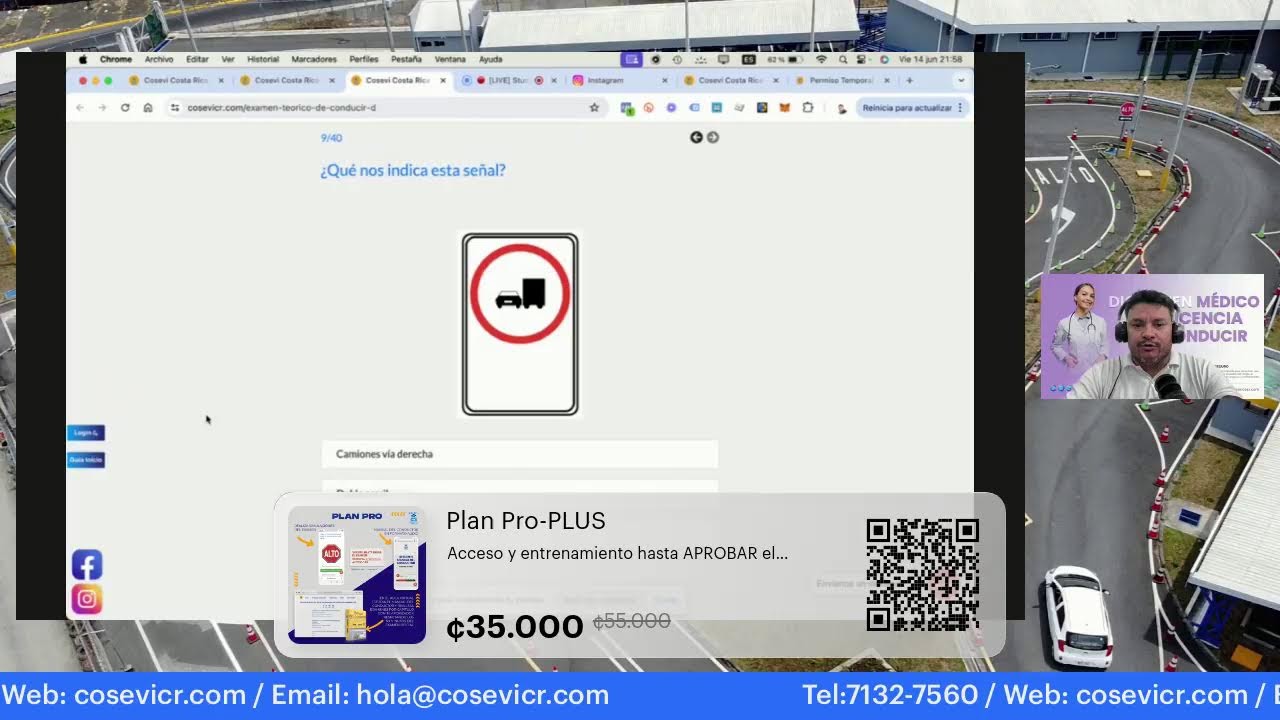Click the browser back arrow
The width and height of the screenshot is (1280, 720).
click(81, 107)
